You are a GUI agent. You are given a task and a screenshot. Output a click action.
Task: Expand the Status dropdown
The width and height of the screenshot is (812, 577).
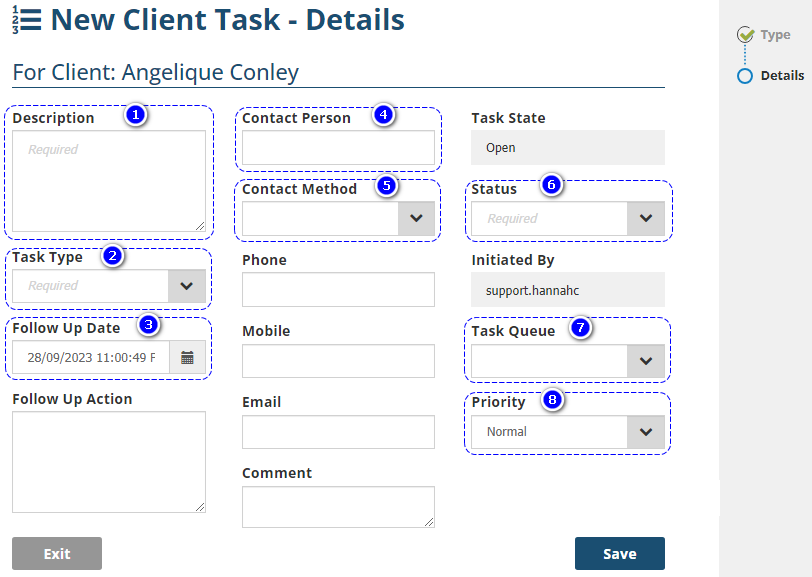click(x=646, y=218)
